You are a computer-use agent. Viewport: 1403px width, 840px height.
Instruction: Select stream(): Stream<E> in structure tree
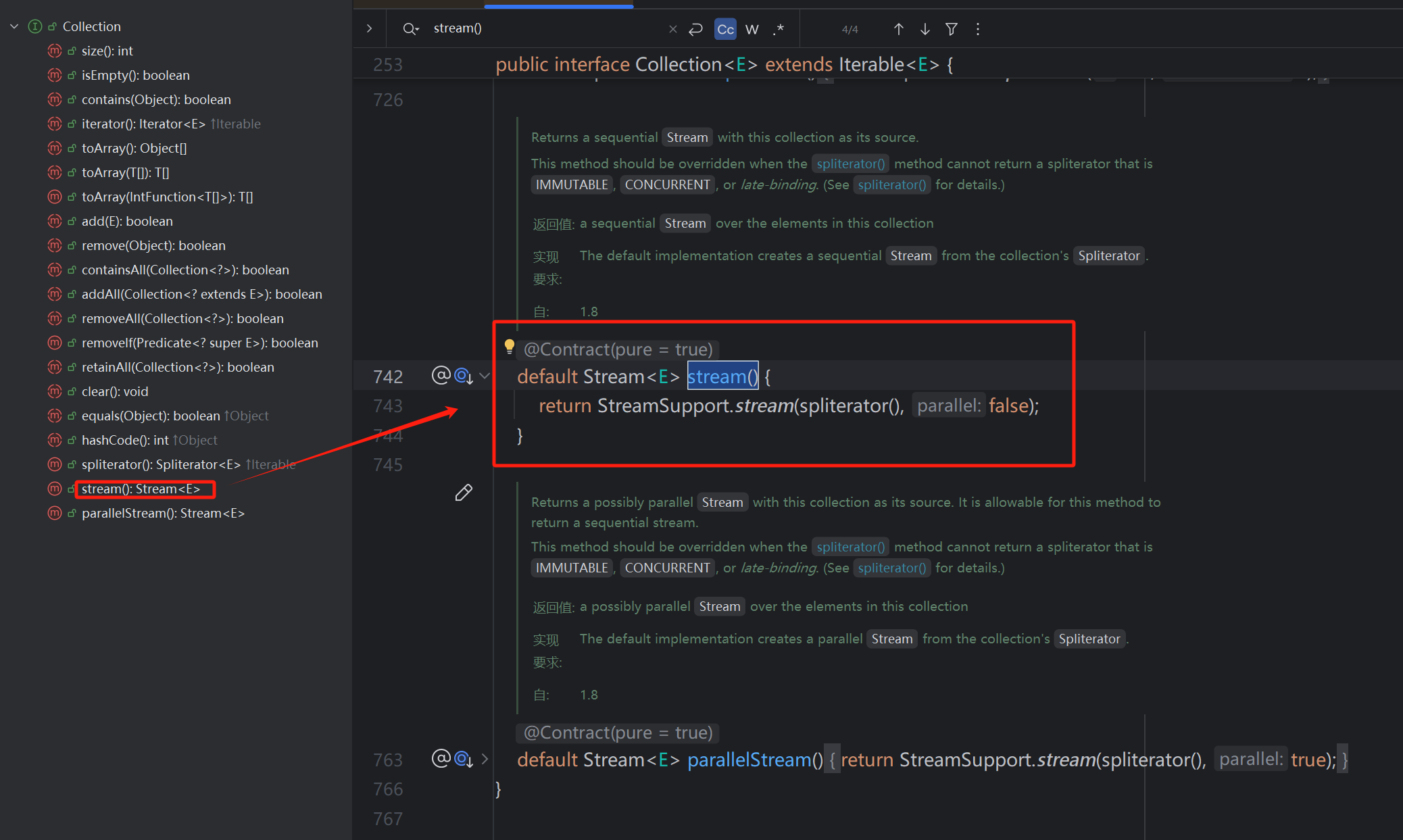coord(141,489)
